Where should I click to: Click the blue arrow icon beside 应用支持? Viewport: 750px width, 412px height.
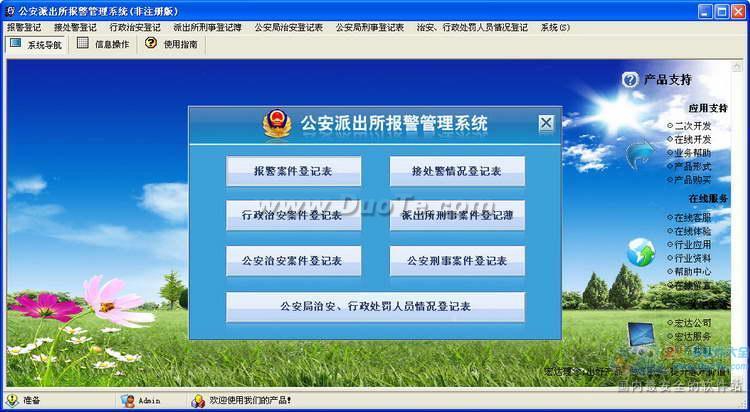pos(639,154)
